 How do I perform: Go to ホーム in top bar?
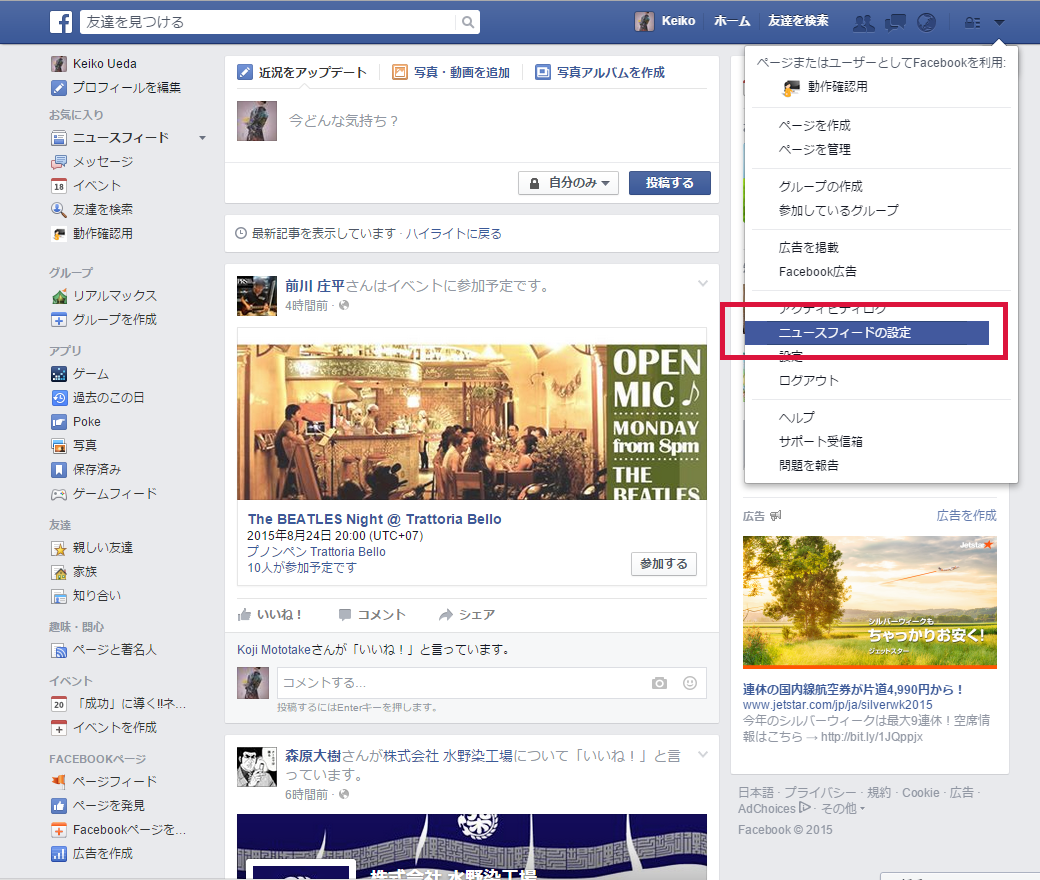pos(732,21)
